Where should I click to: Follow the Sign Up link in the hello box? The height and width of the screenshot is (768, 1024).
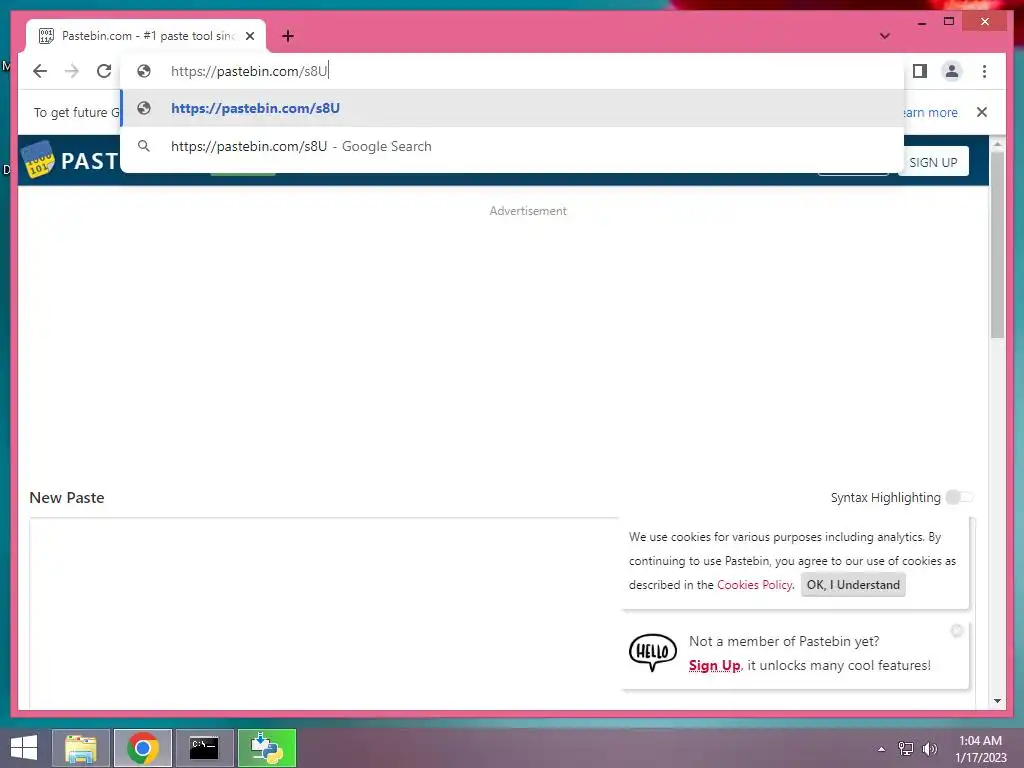point(714,665)
